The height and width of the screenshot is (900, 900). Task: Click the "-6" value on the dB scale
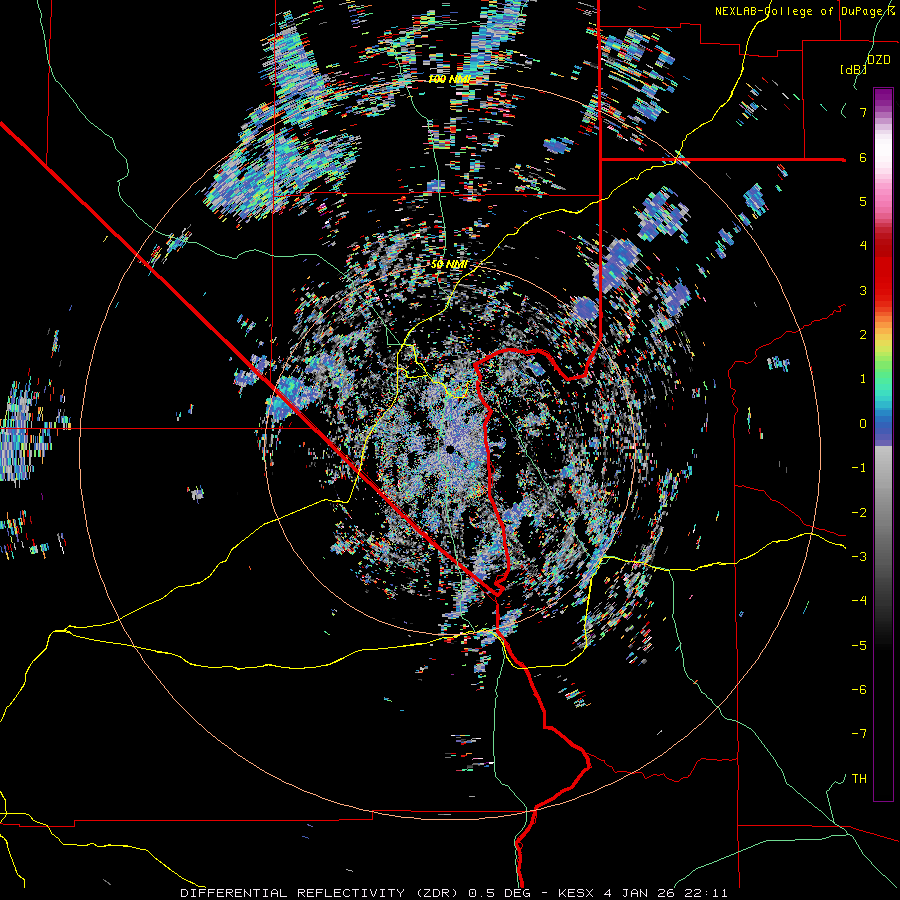tap(859, 690)
